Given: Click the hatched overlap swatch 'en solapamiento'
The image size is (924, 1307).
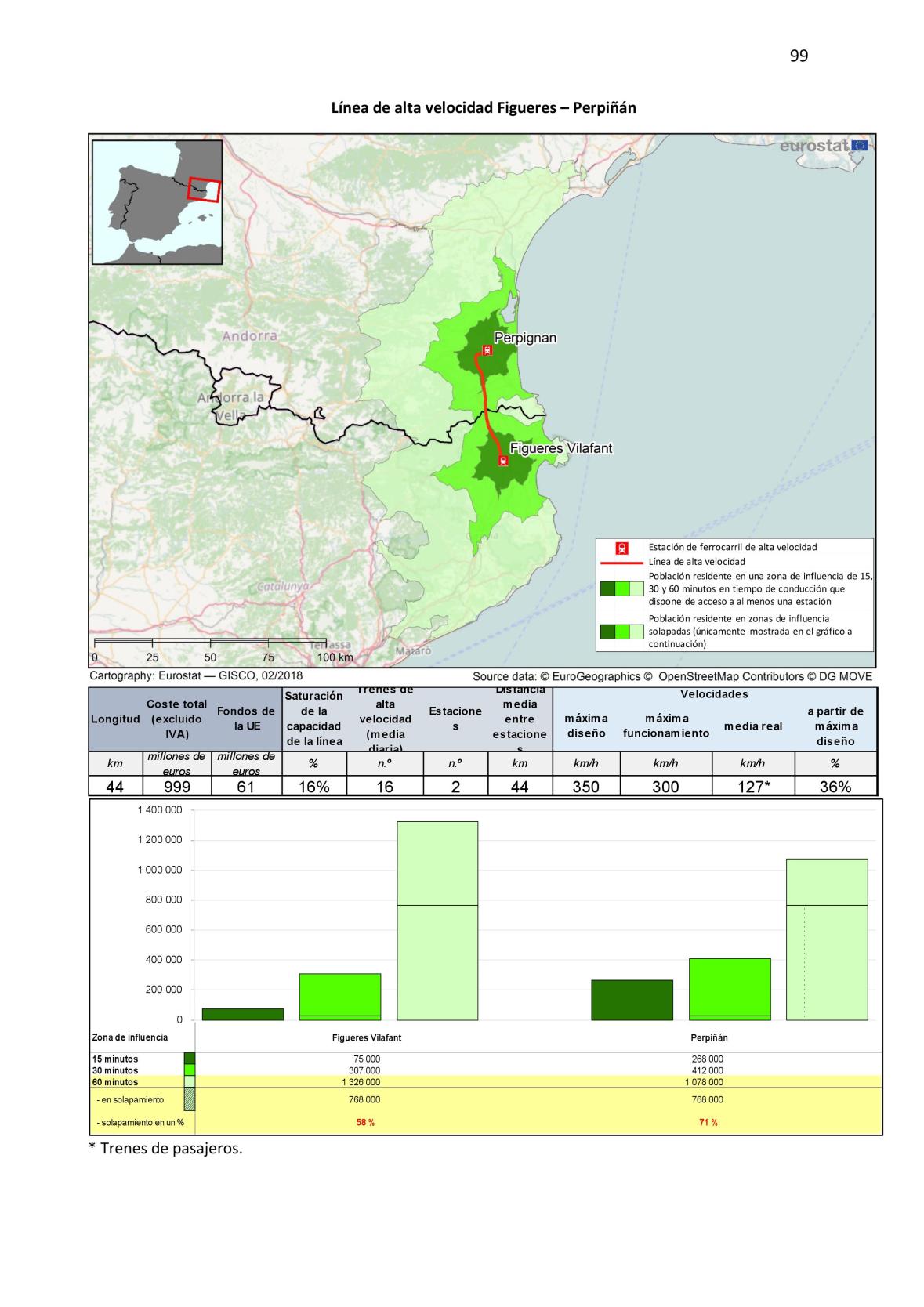Looking at the screenshot, I should [x=189, y=1100].
